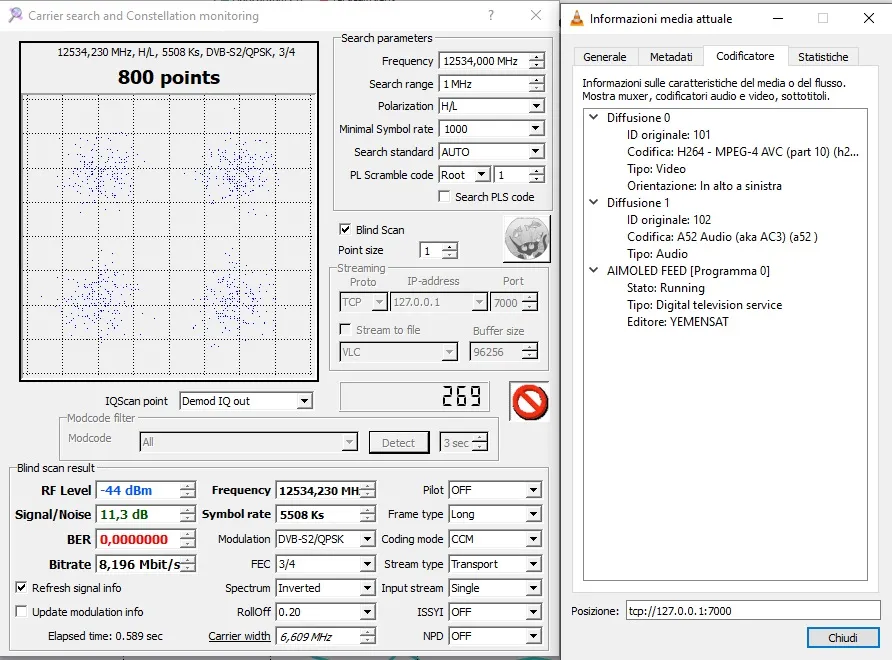Increase the Frequency spinner value
Image resolution: width=892 pixels, height=660 pixels.
tap(537, 57)
